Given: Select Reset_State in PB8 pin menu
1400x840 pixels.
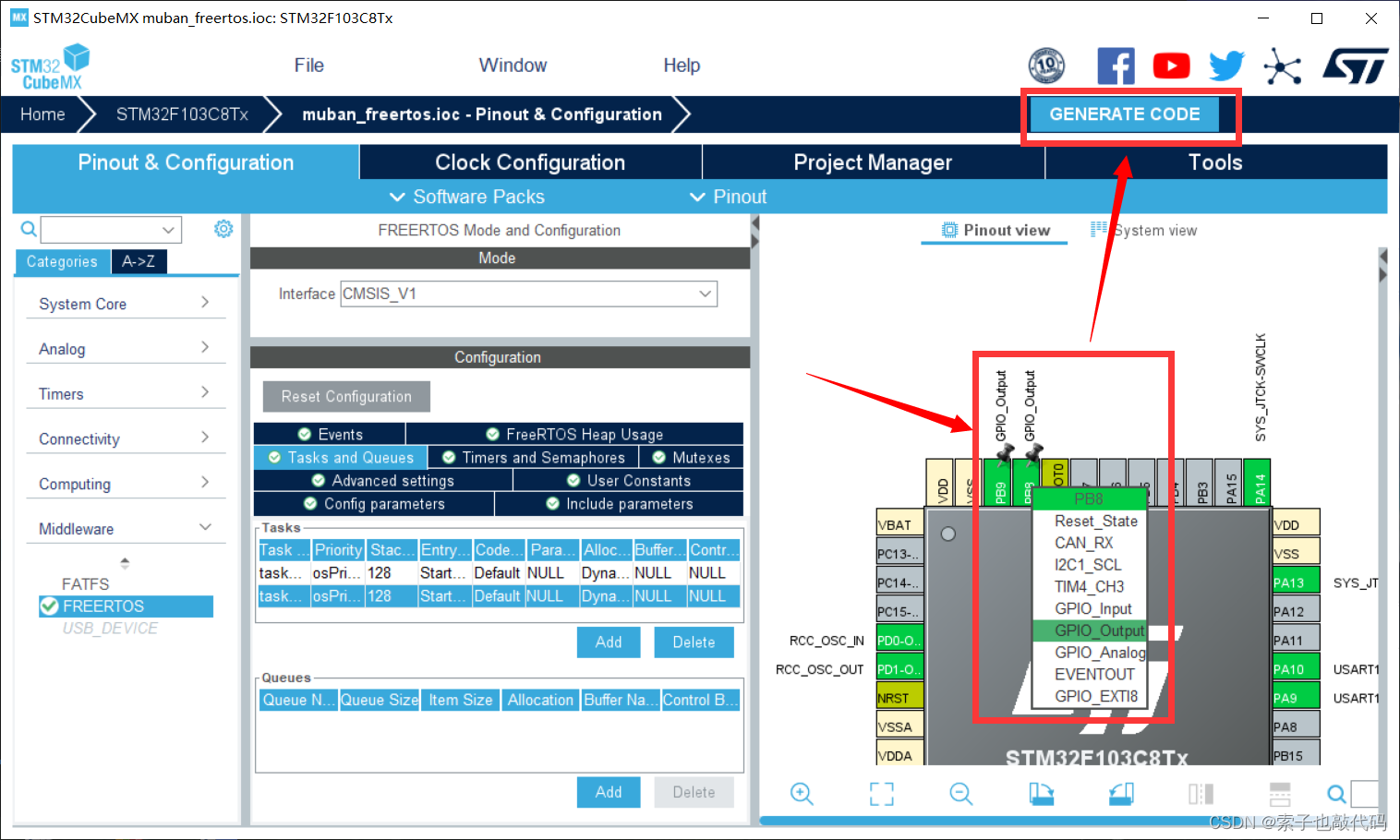Looking at the screenshot, I should tap(1095, 521).
